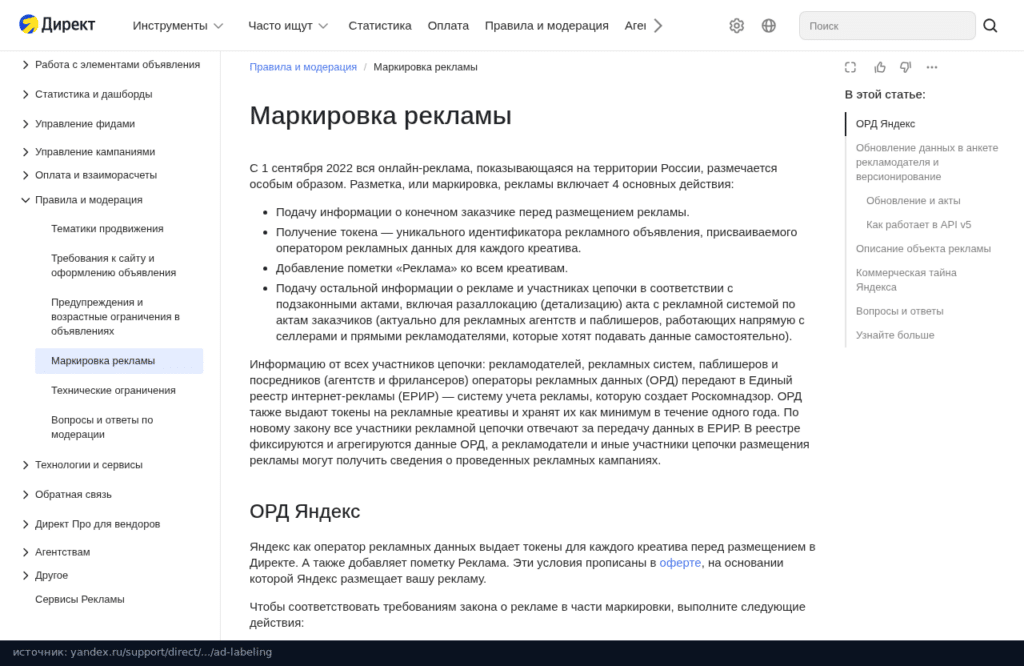Expand Управление кампаниями section
Viewport: 1024px width, 666px height.
[88, 151]
